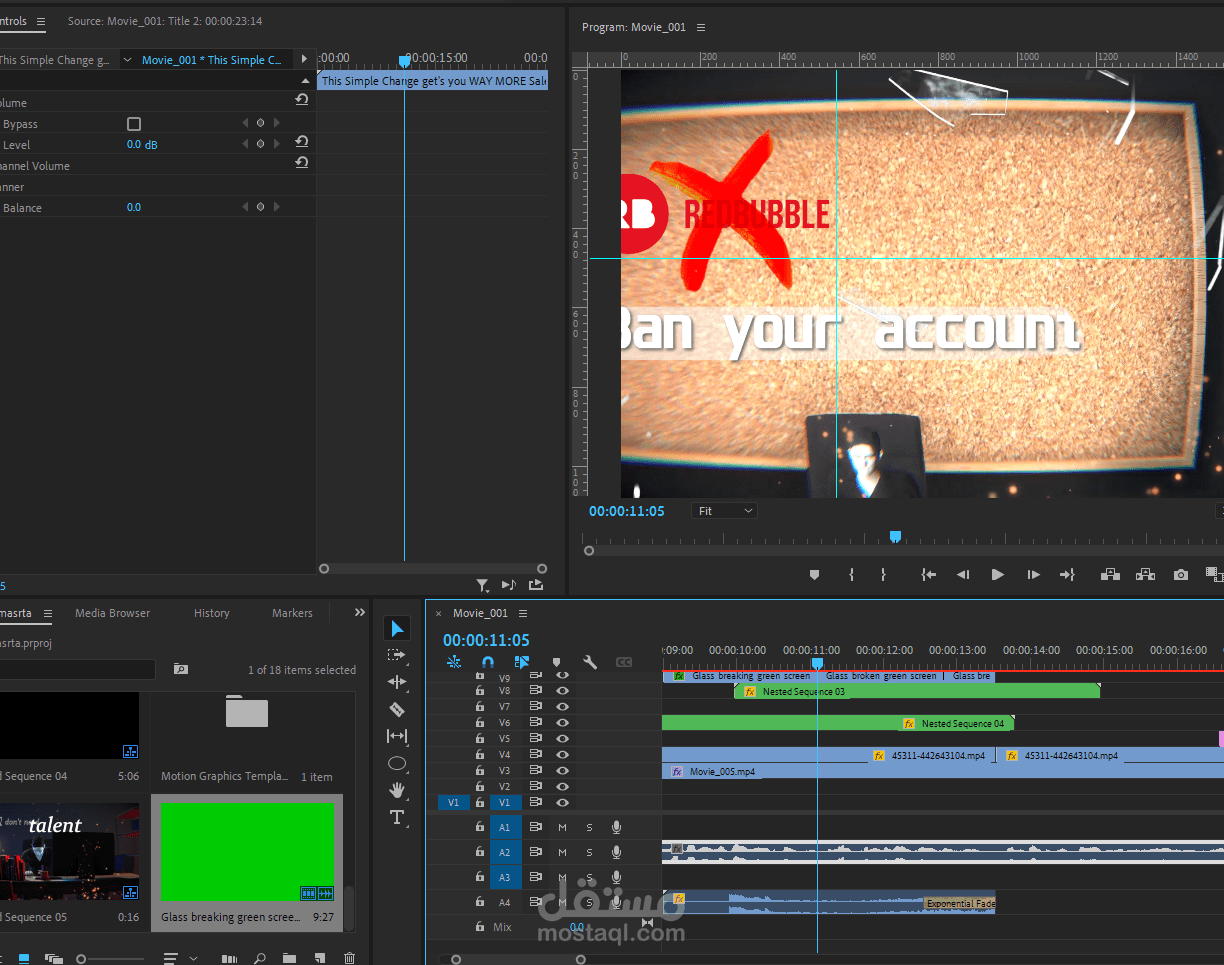Show overflow panel tabs chevron

tap(360, 613)
